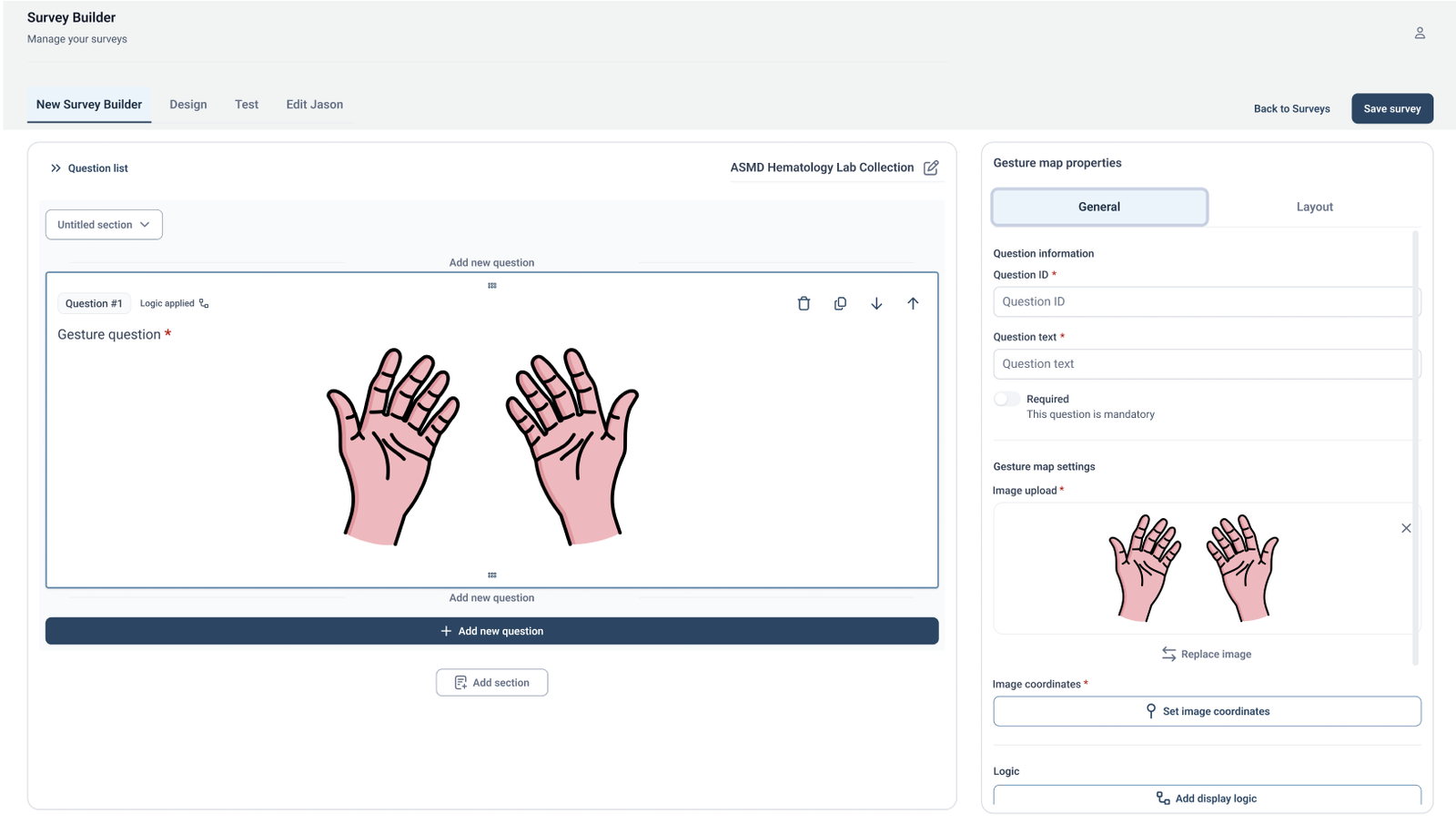Image resolution: width=1456 pixels, height=834 pixels.
Task: Toggle the Required switch
Action: point(1006,399)
